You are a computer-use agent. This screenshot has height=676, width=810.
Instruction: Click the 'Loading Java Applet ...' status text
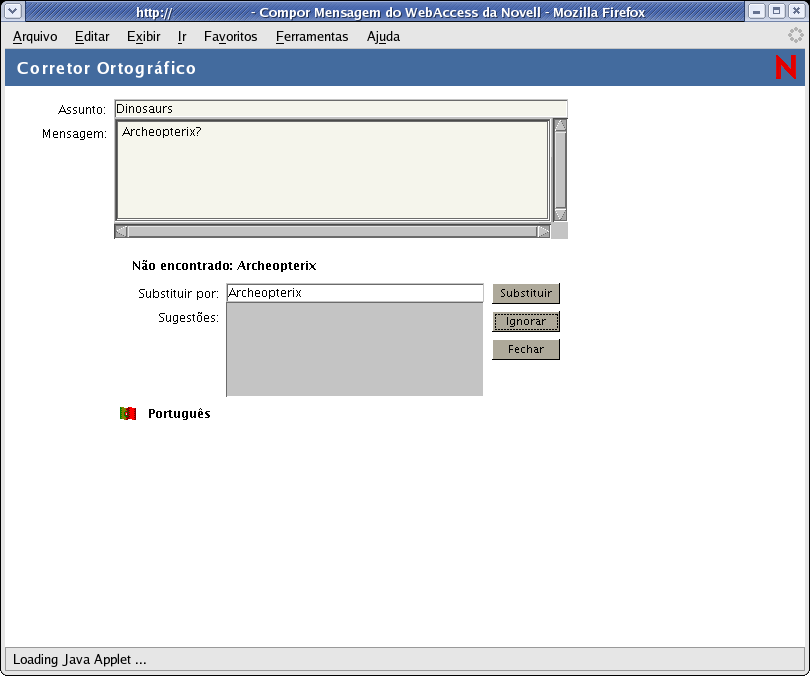[x=80, y=659]
